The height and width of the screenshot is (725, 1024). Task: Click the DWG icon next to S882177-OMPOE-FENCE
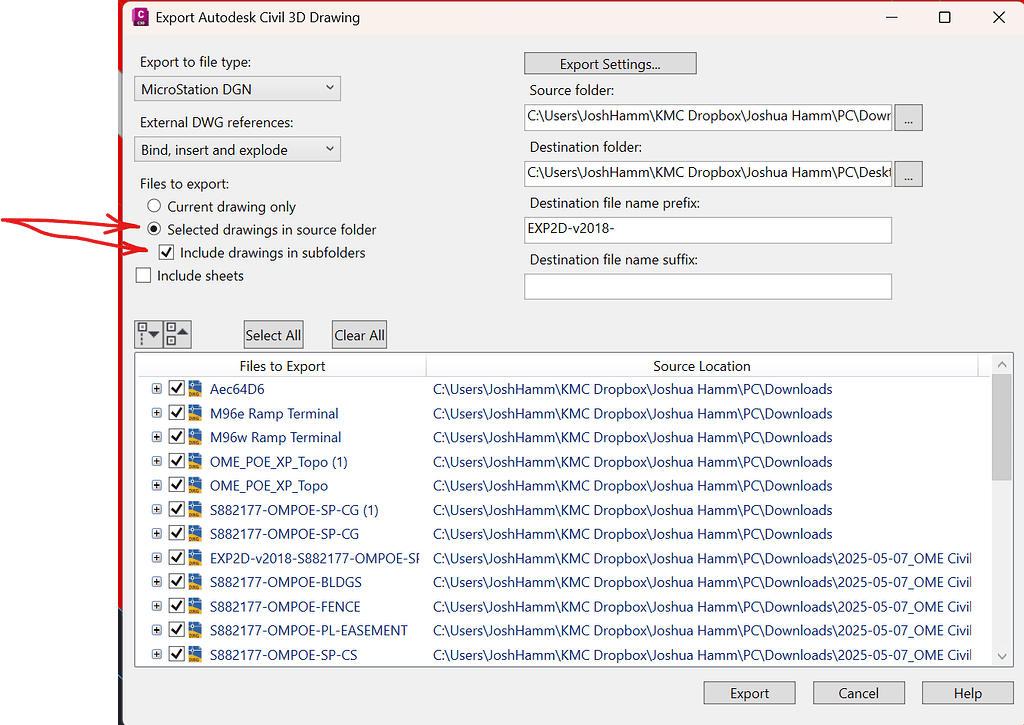coord(195,606)
